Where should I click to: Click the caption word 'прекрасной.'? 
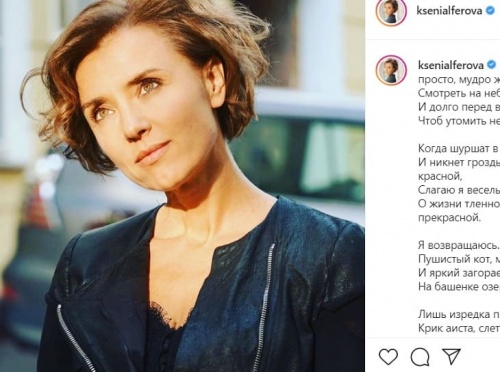450,218
